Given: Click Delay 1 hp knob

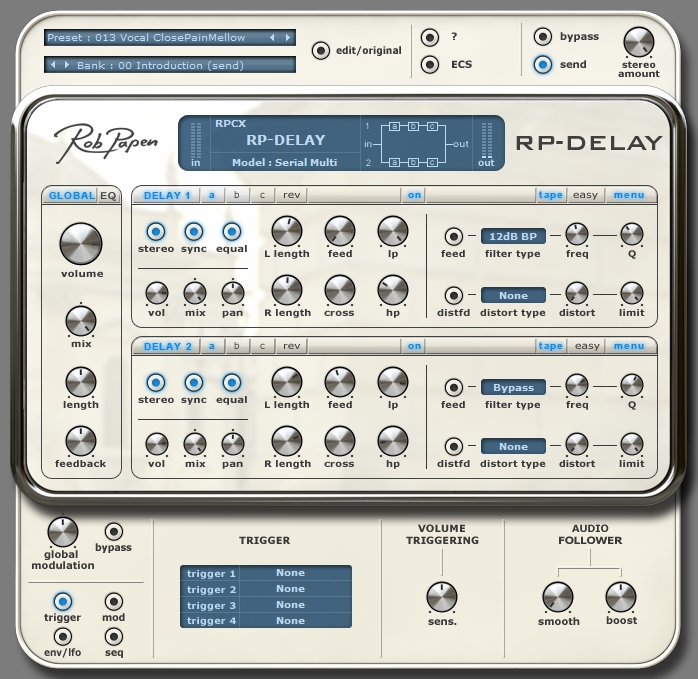Looking at the screenshot, I should [x=393, y=291].
